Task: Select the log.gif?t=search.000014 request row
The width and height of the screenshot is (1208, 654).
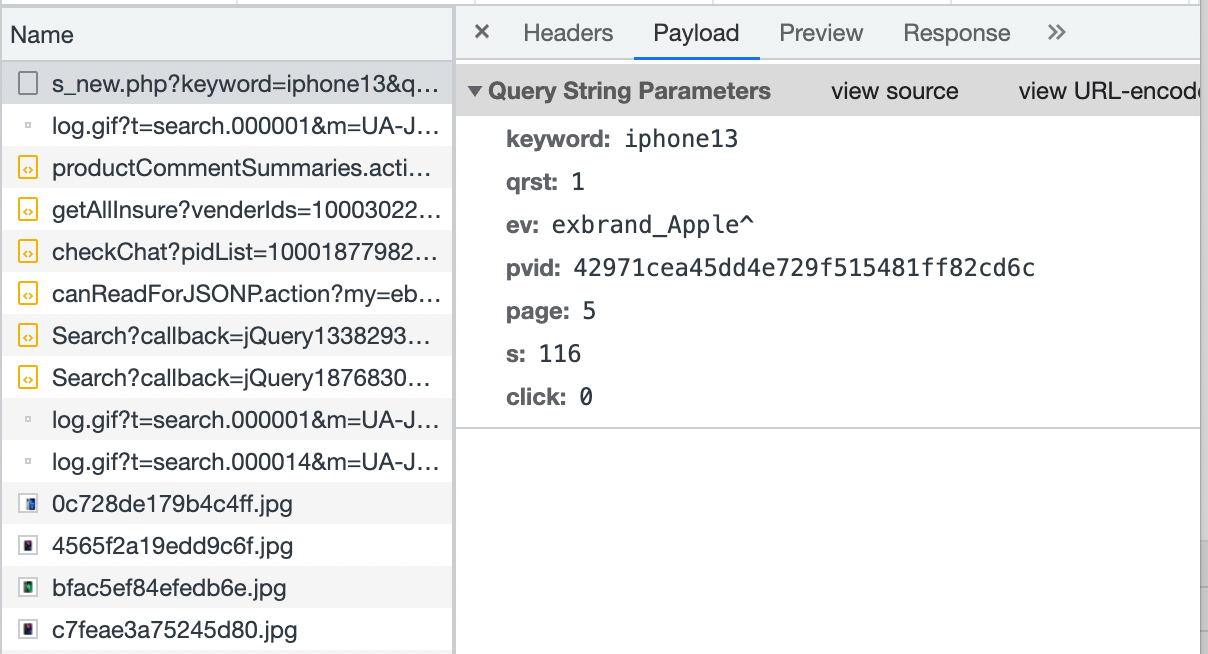Action: (x=226, y=462)
